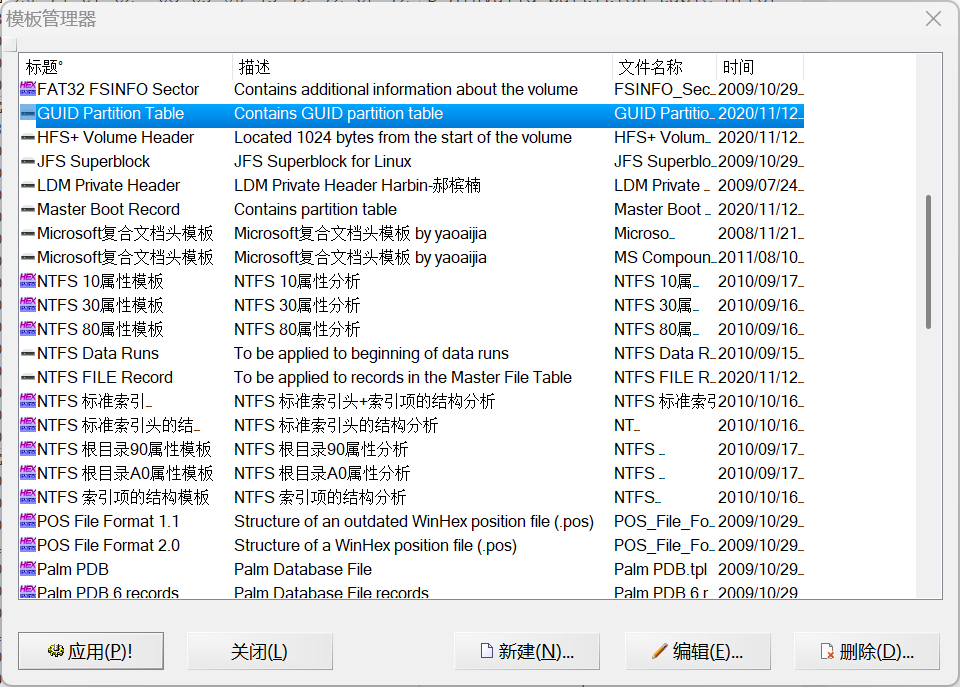
Task: Click the icon beside NTFS FILE Record
Action: click(x=28, y=378)
